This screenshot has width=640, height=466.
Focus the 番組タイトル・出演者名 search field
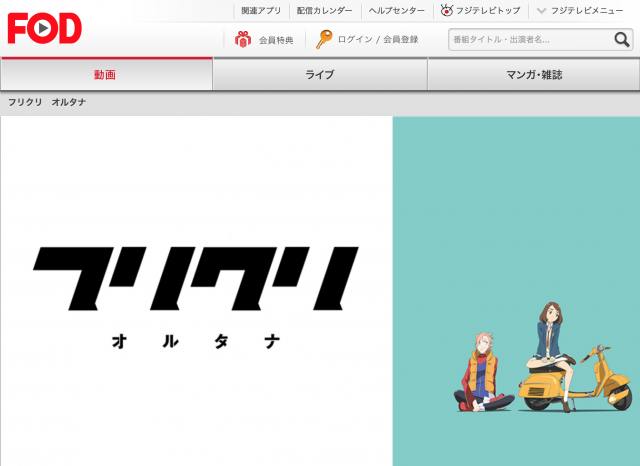point(529,40)
